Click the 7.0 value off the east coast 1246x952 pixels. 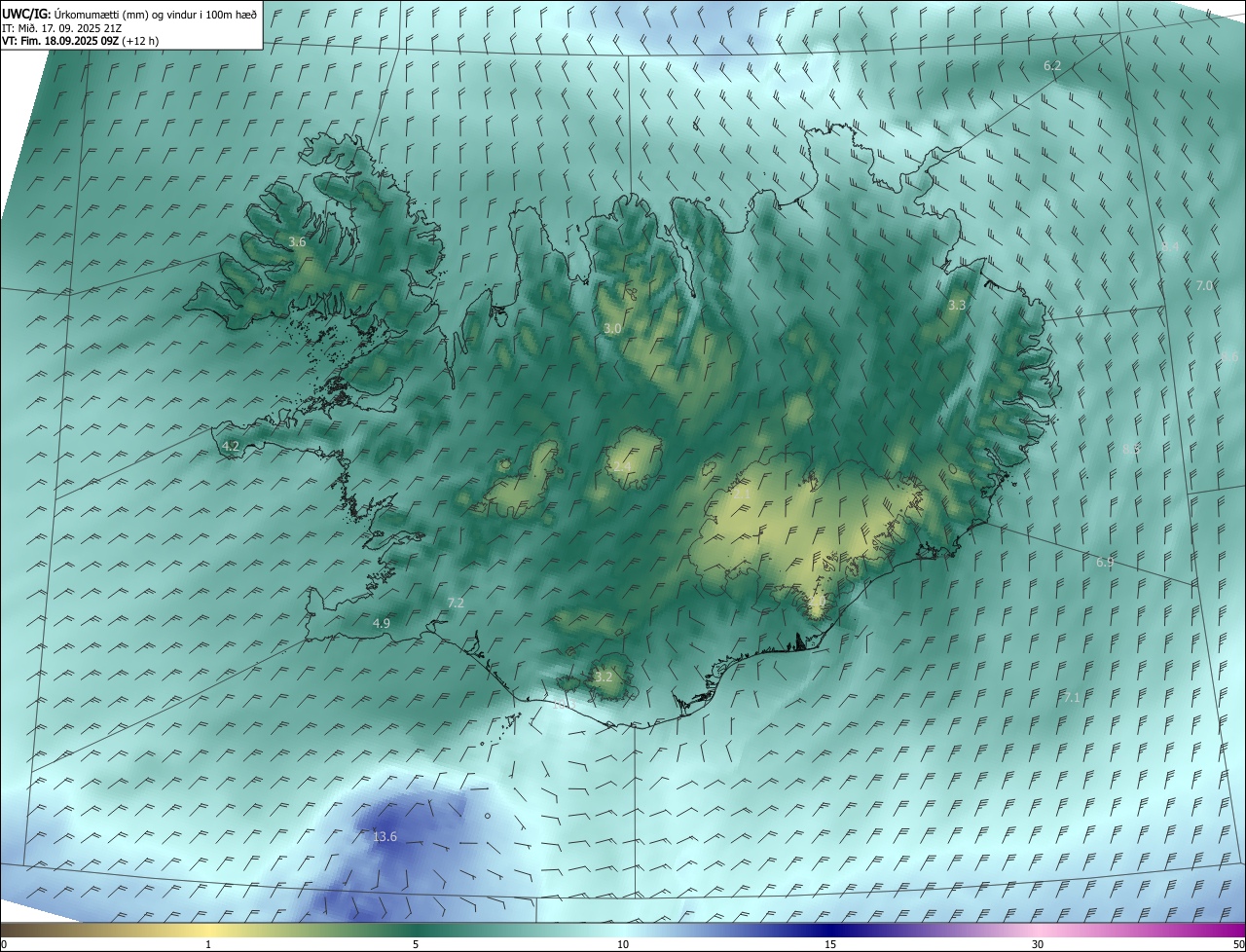pos(1204,285)
